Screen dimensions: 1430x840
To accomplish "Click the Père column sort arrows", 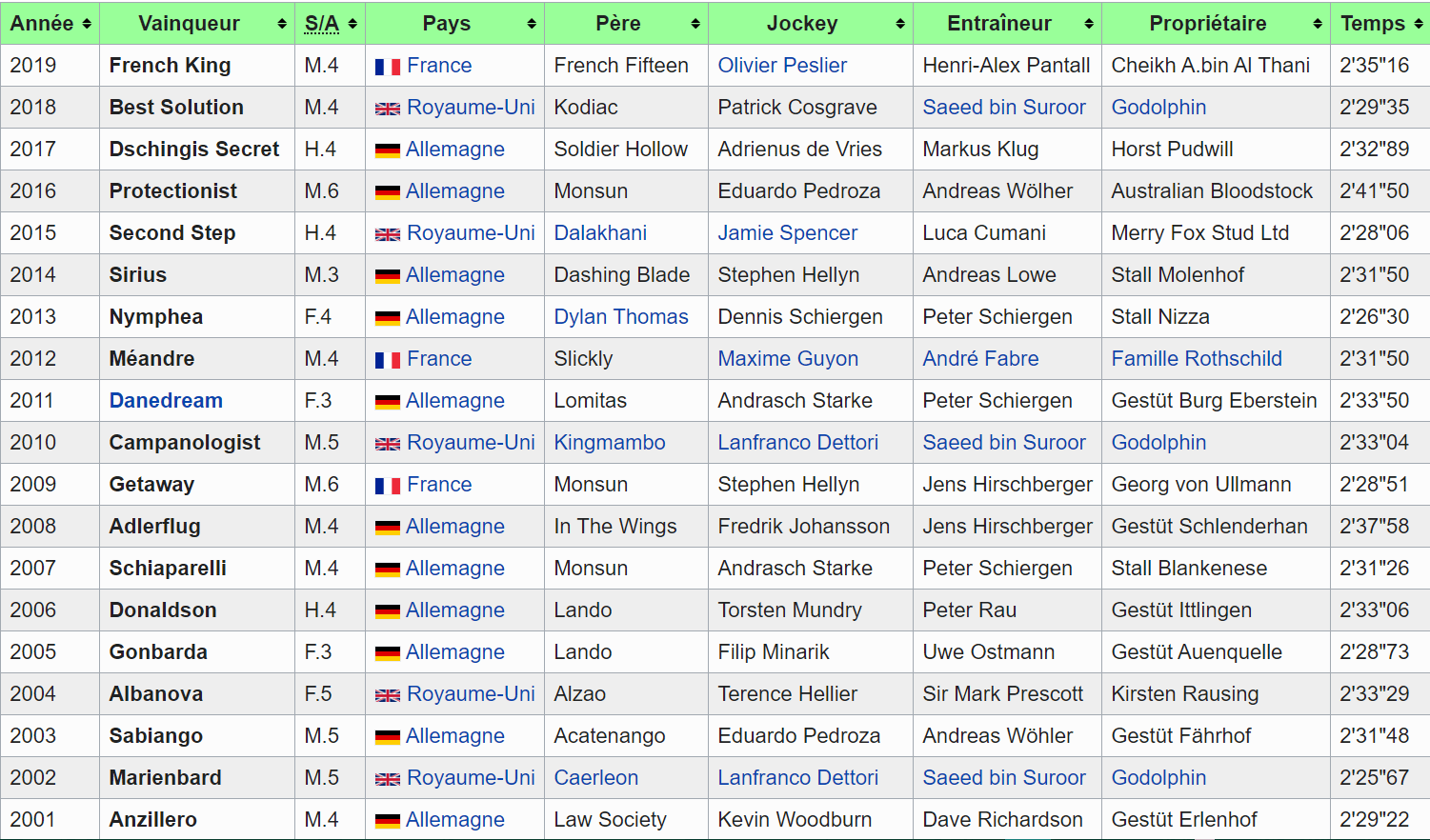I will (x=695, y=24).
